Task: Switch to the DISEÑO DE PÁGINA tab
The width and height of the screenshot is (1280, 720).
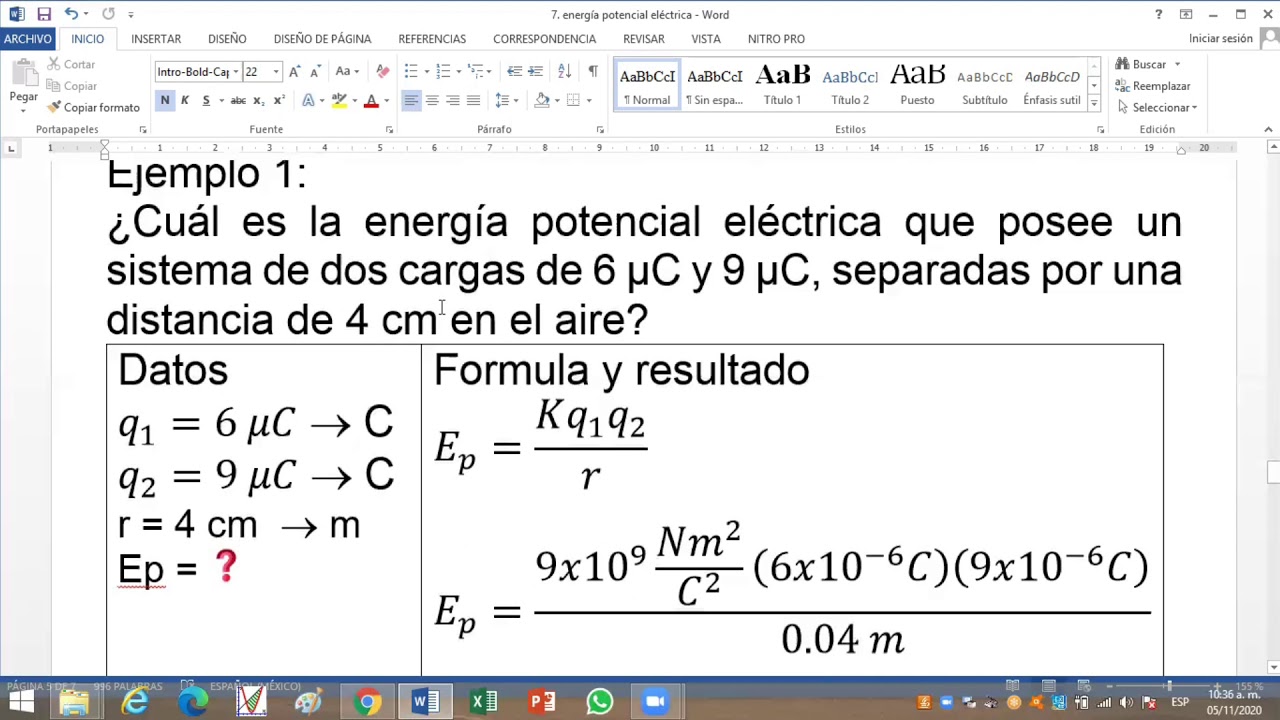Action: (322, 38)
